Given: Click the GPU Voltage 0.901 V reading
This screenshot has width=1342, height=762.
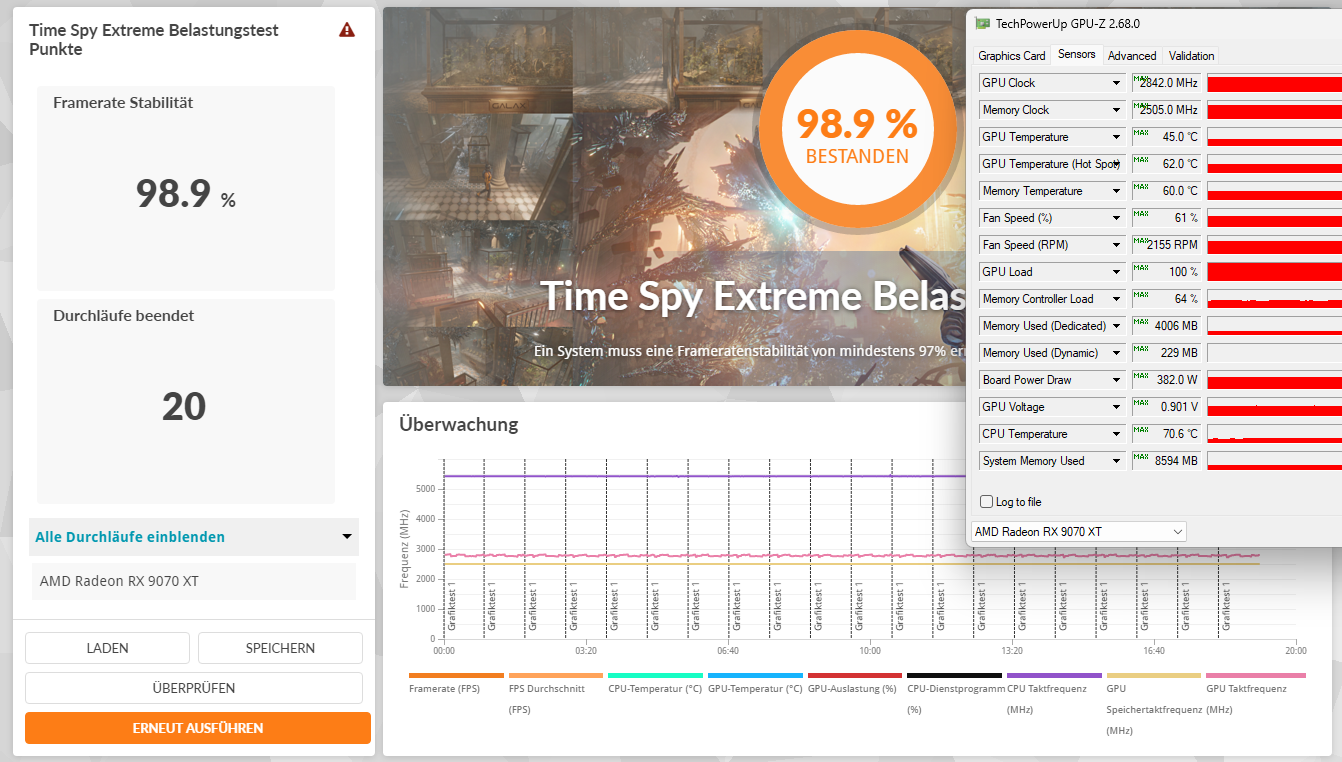Looking at the screenshot, I should tap(1166, 407).
